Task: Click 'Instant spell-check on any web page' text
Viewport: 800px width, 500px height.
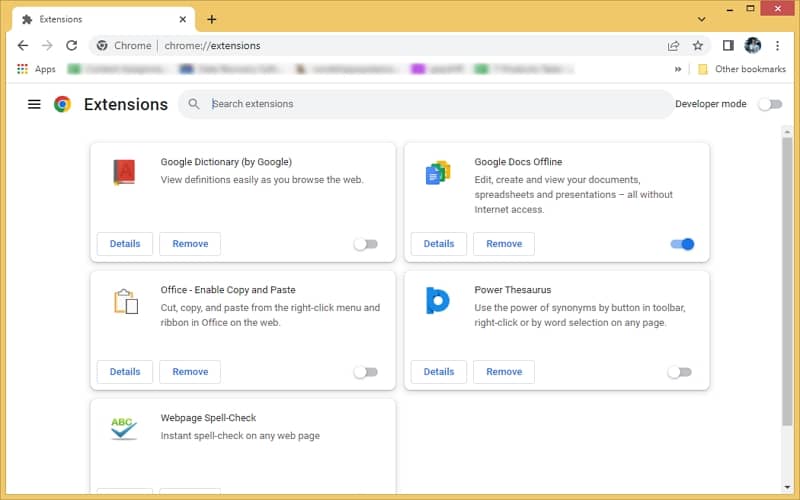Action: (x=240, y=436)
